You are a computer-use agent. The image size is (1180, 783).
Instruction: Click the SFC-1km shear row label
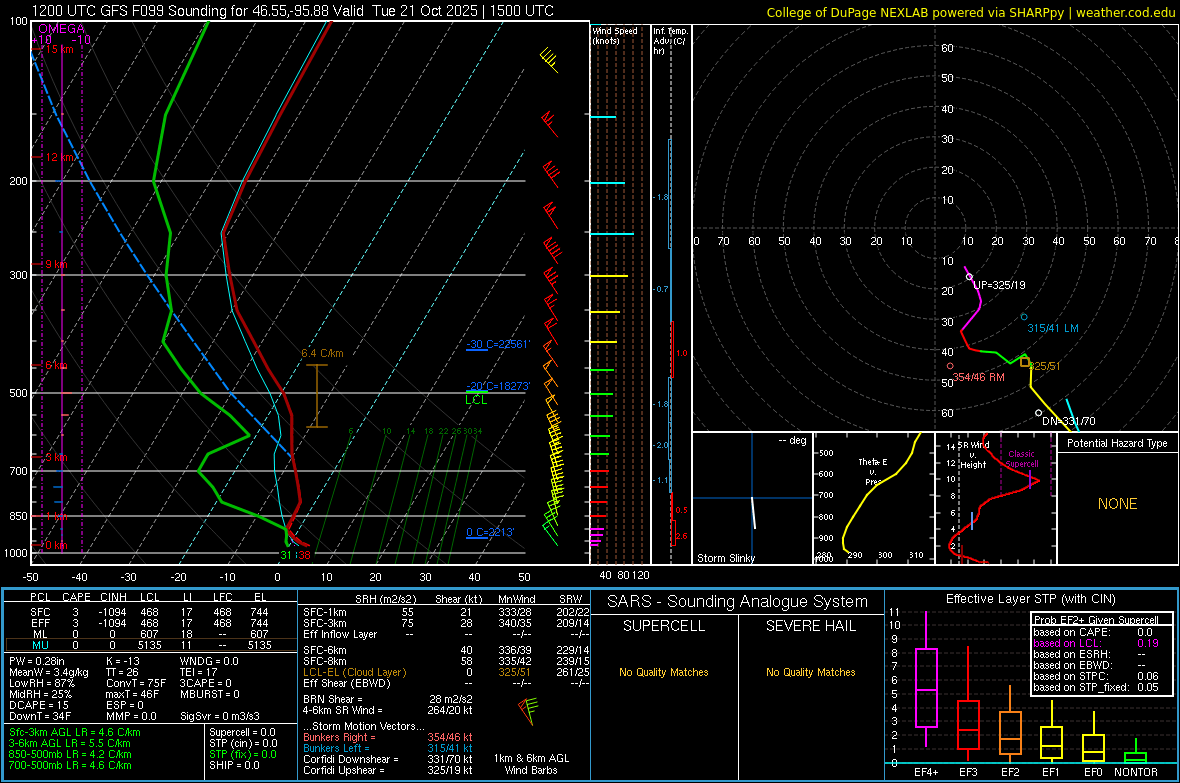(325, 612)
